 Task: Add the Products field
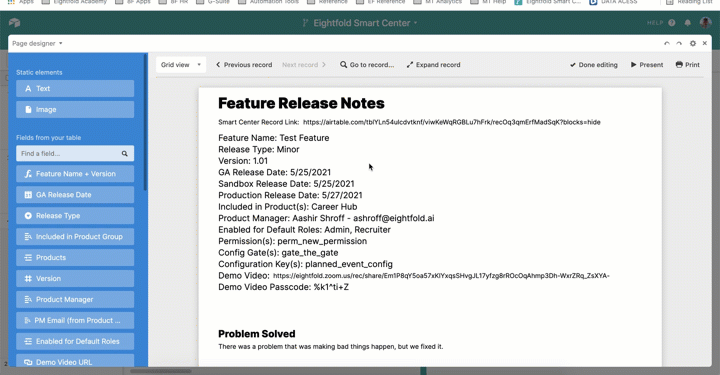(x=75, y=257)
